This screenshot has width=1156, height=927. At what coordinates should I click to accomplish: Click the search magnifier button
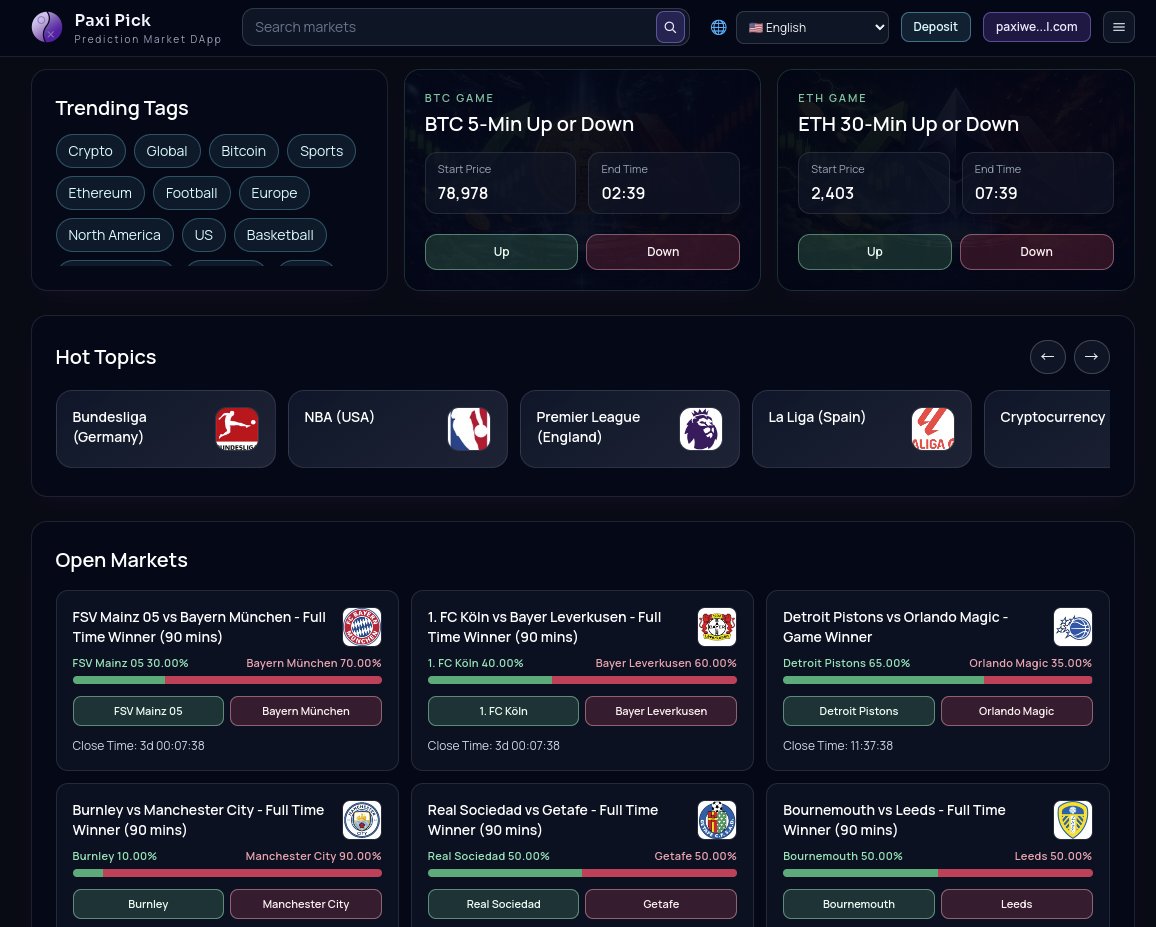coord(670,27)
